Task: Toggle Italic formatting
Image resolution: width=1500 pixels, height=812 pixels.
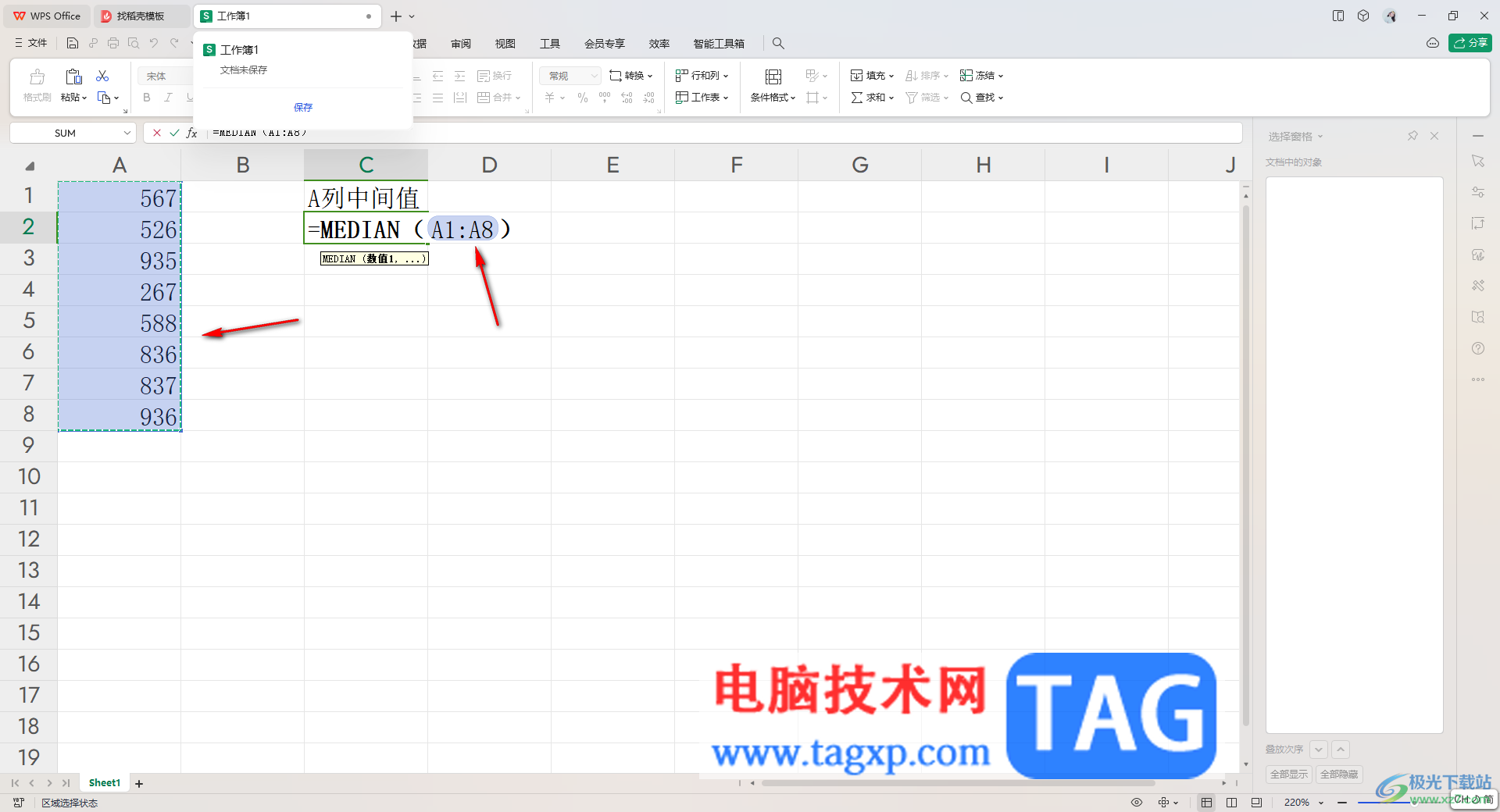Action: (168, 98)
